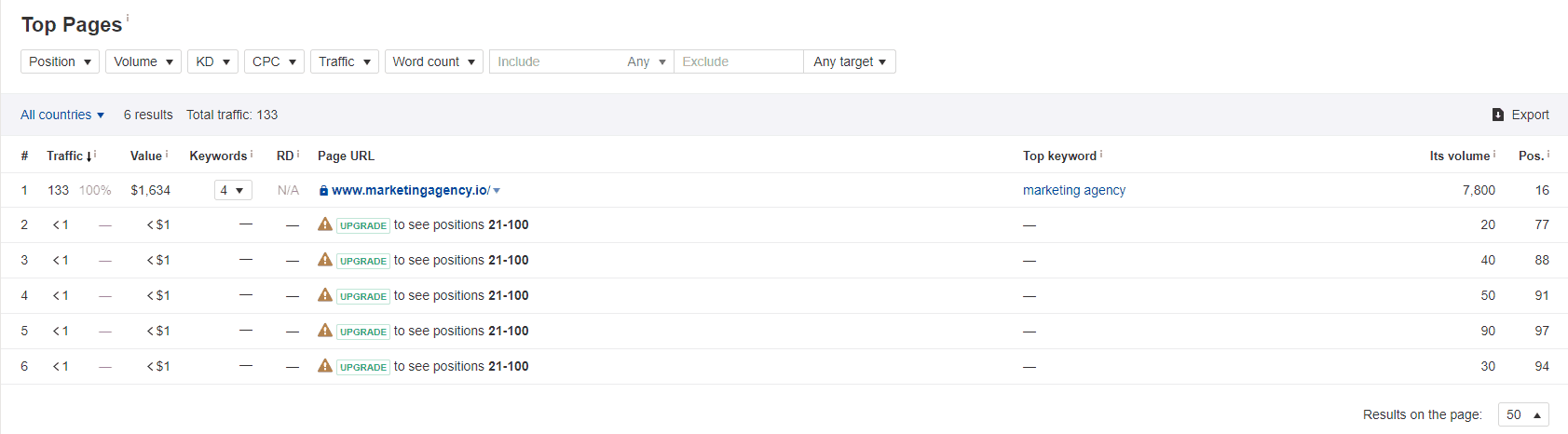Click the lock icon beside www.marketingagency.io

323,191
